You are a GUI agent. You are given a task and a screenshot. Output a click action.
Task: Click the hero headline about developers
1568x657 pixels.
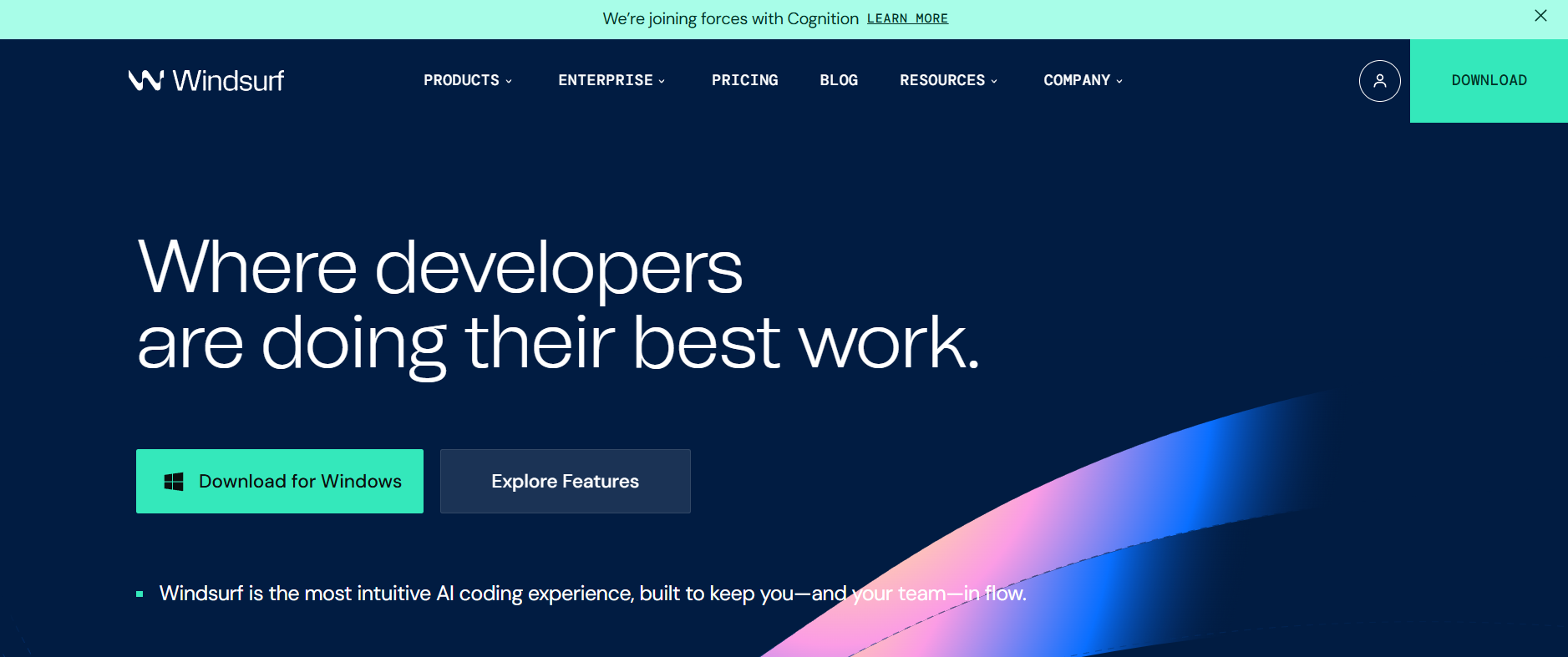(557, 304)
